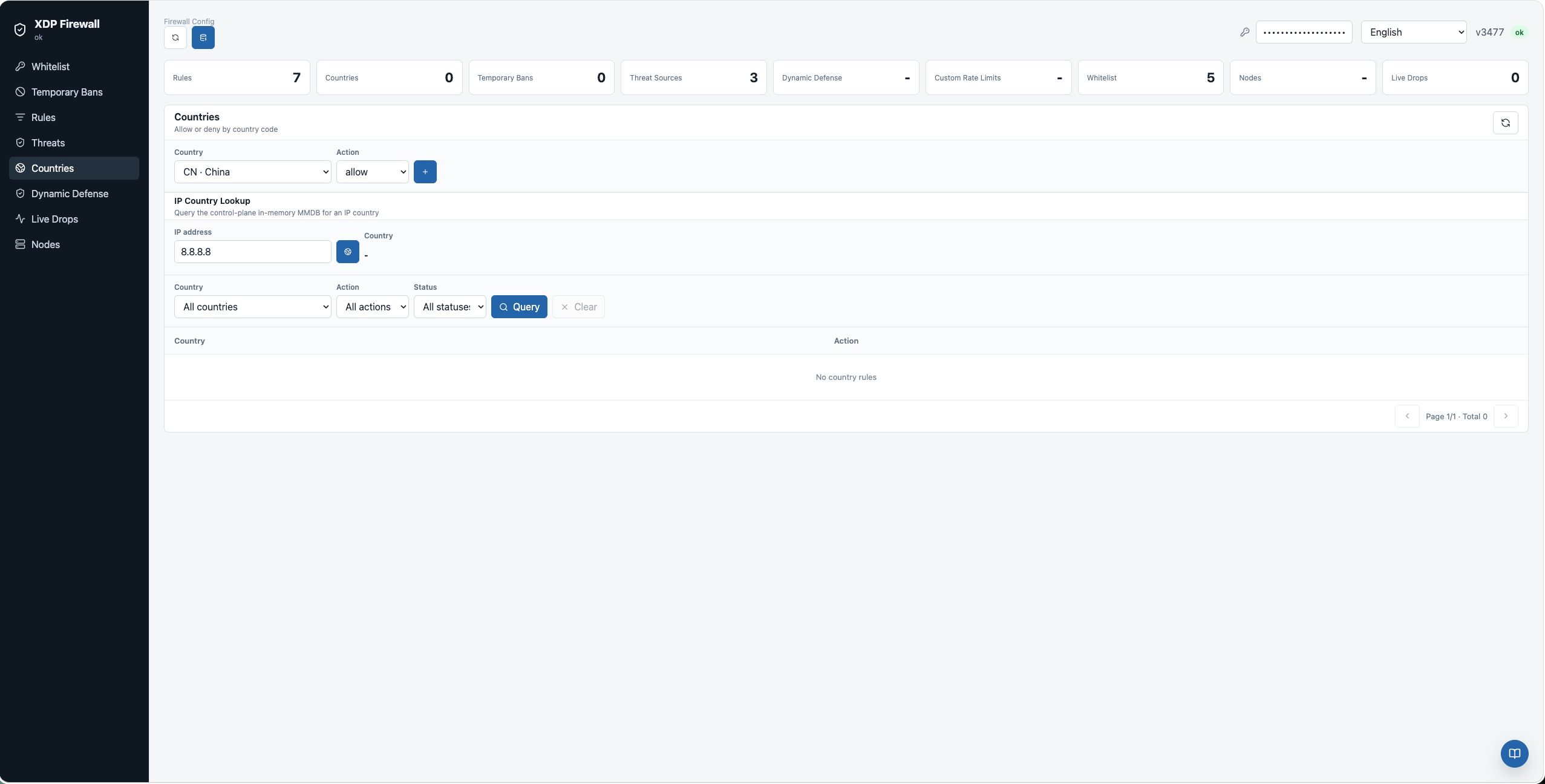This screenshot has height=784, width=1545.
Task: Focus the IP address input field
Action: coord(253,252)
